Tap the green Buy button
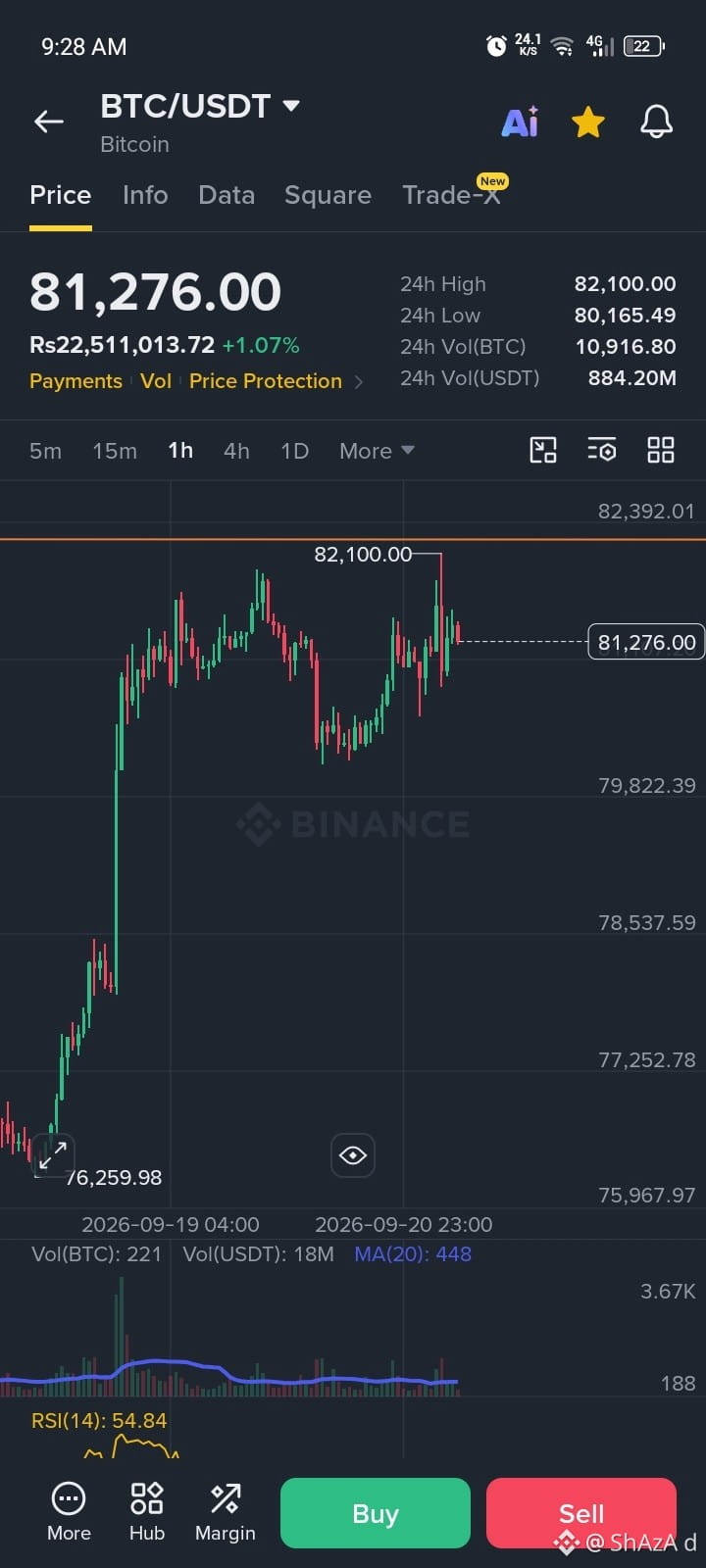The height and width of the screenshot is (1568, 706). [376, 1513]
